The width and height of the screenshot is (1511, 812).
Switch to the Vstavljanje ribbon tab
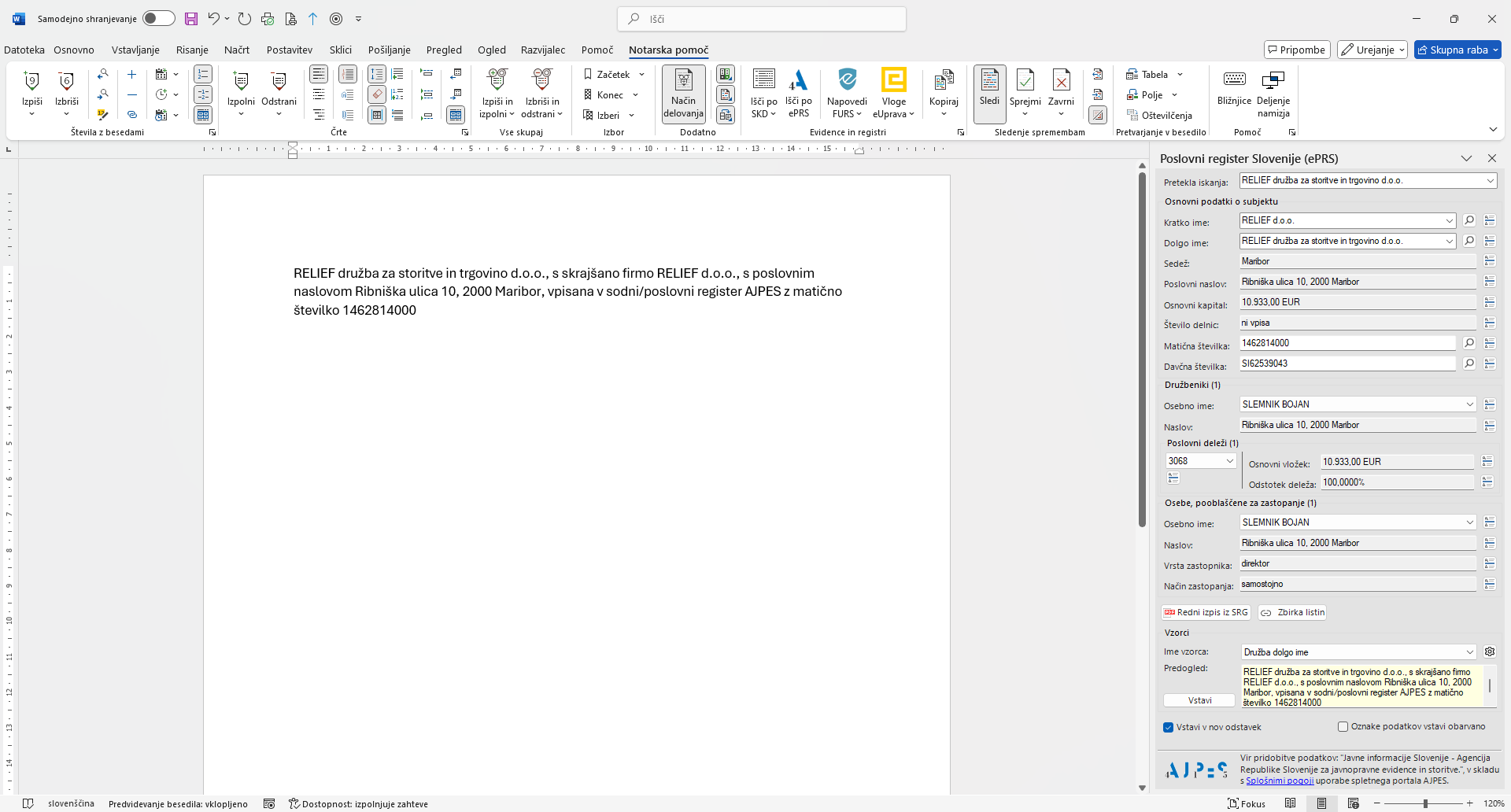tap(135, 50)
